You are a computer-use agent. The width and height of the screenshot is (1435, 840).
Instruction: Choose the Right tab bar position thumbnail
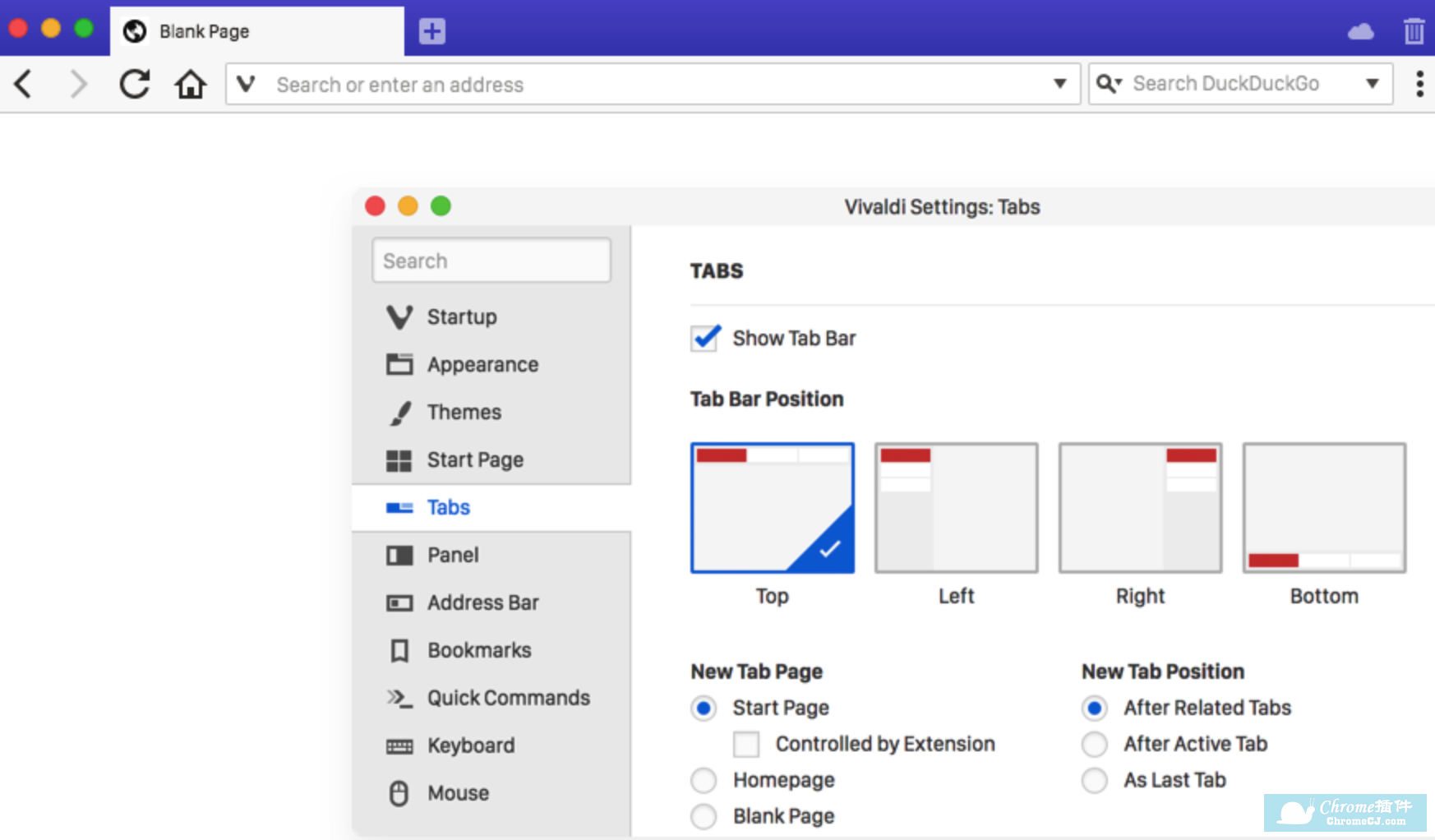[1141, 507]
